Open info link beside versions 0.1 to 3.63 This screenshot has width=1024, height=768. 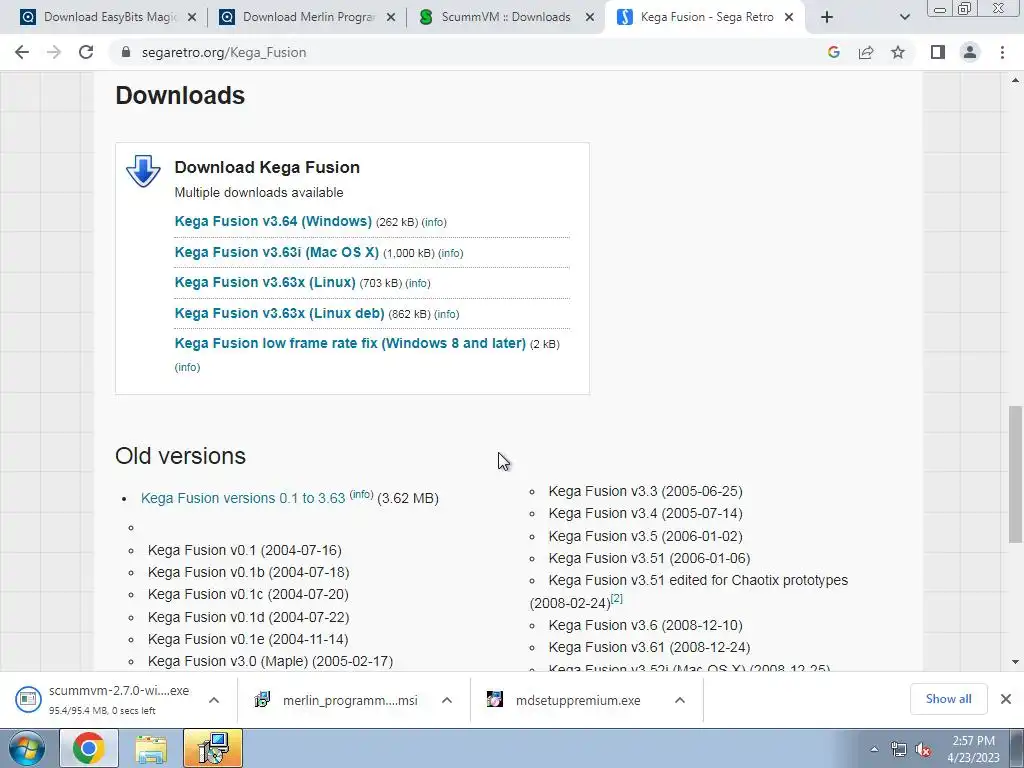(361, 494)
